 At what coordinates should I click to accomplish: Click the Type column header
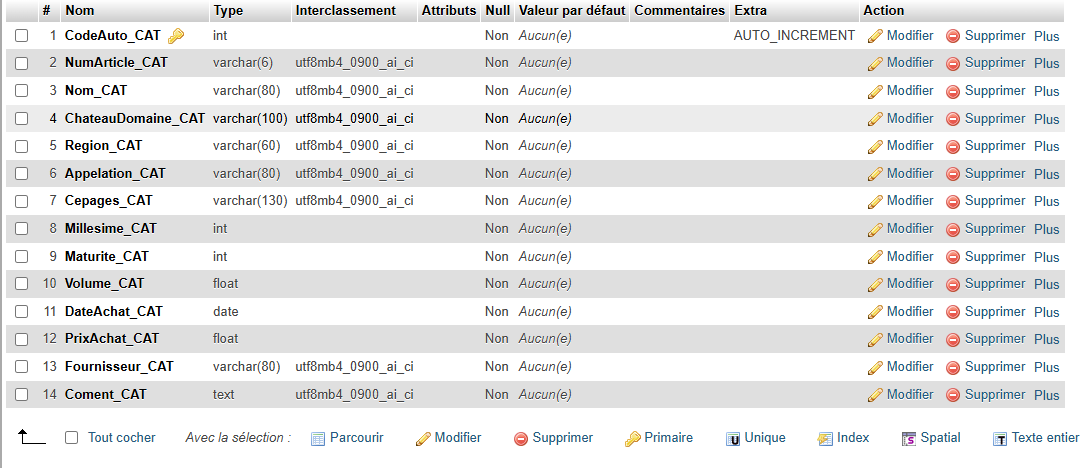click(228, 10)
